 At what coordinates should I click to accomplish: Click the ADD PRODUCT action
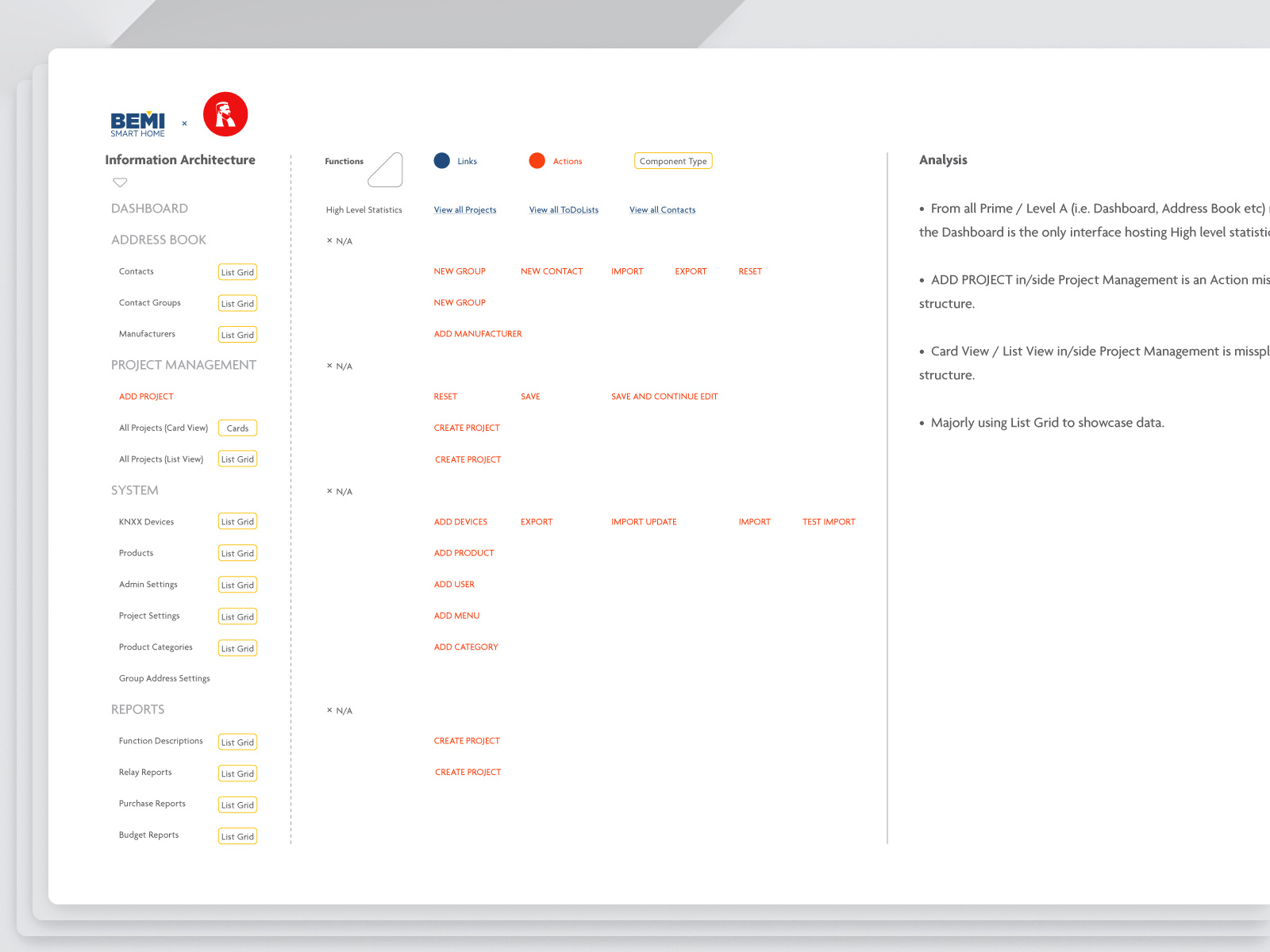[x=464, y=553]
